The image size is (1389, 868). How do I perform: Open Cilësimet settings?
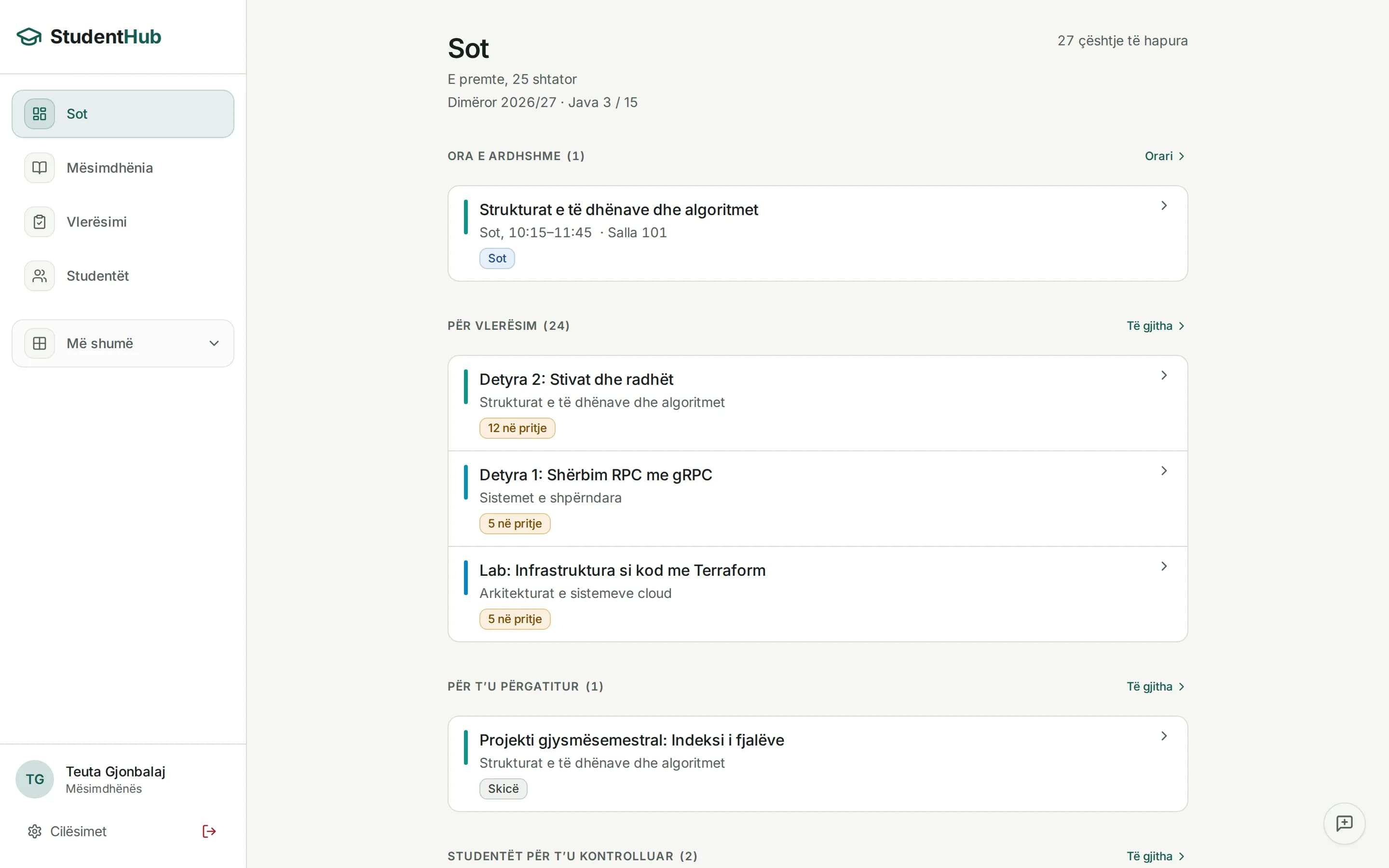click(67, 831)
